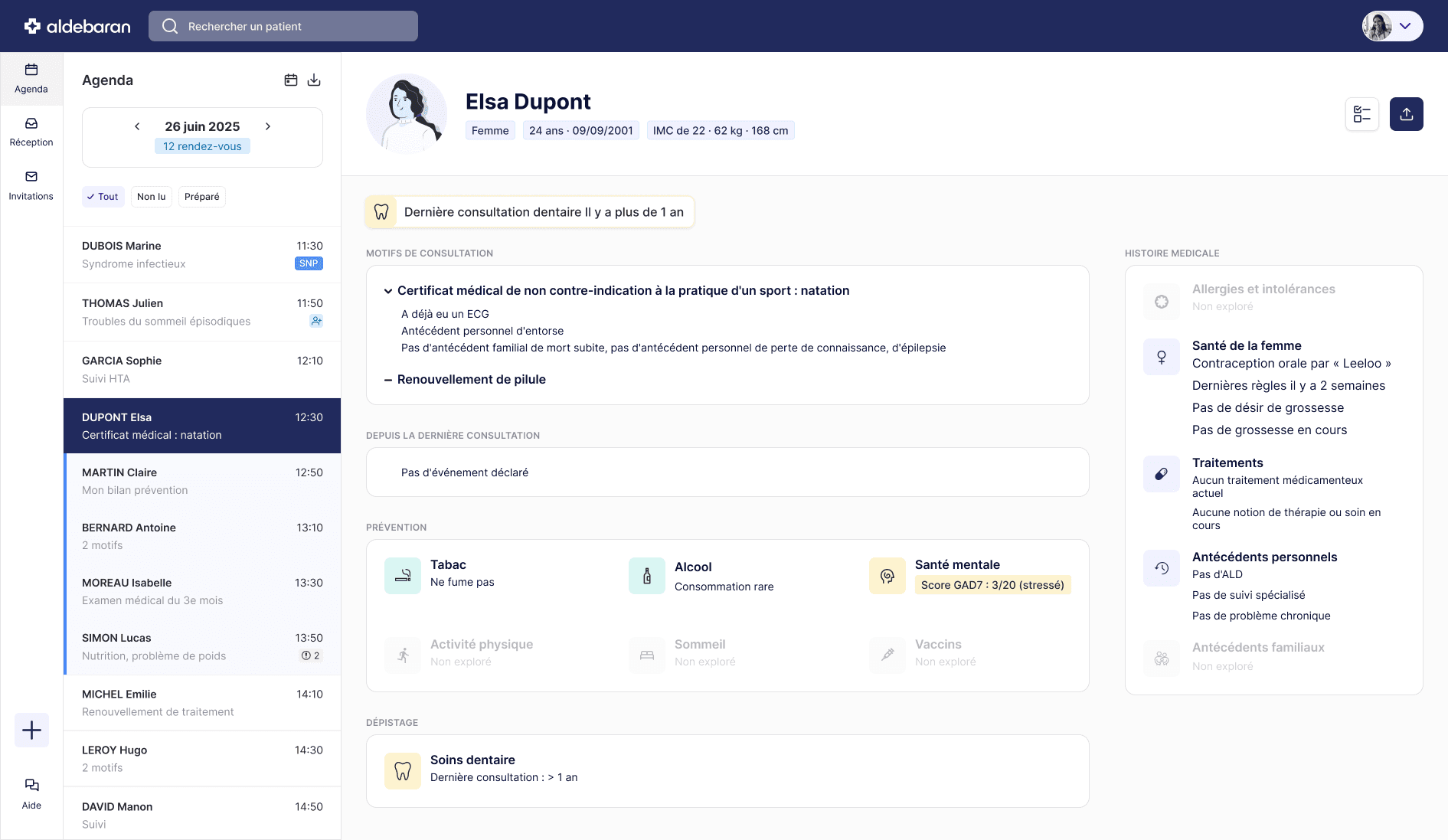Click the Rechercher un patient search field
Viewport: 1448px width, 840px height.
pos(283,26)
